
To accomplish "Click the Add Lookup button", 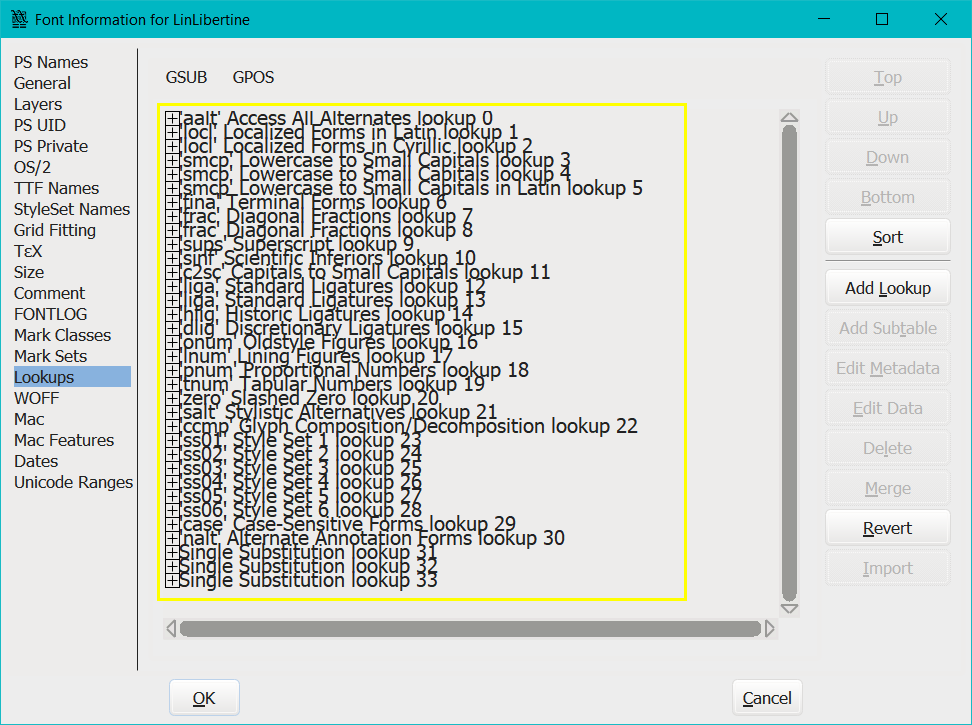I will point(888,288).
